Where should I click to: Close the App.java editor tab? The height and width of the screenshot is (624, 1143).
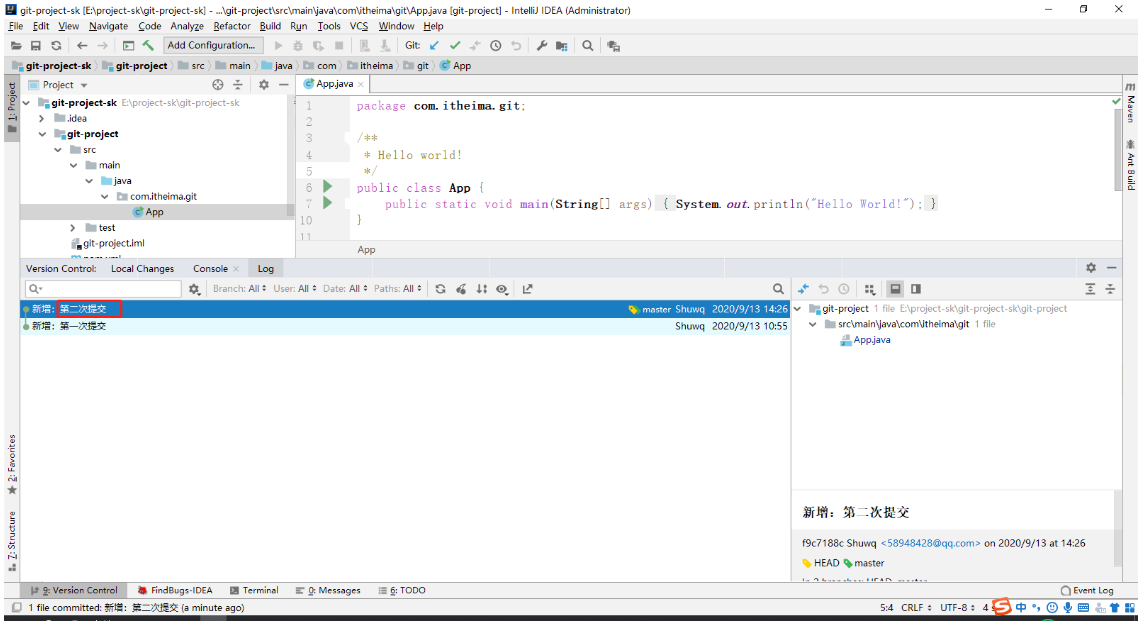(361, 85)
